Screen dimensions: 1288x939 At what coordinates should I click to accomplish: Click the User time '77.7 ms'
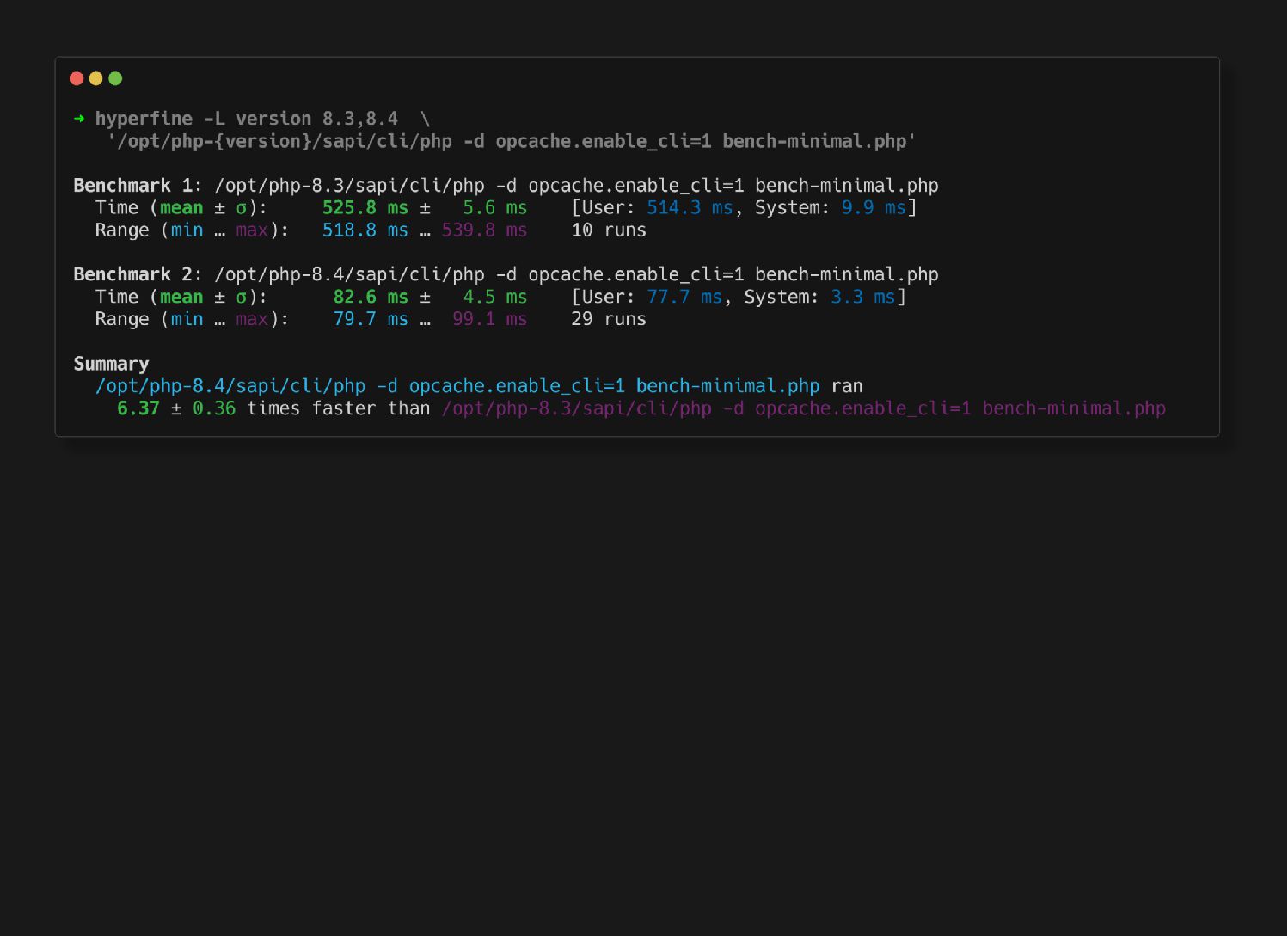[684, 297]
